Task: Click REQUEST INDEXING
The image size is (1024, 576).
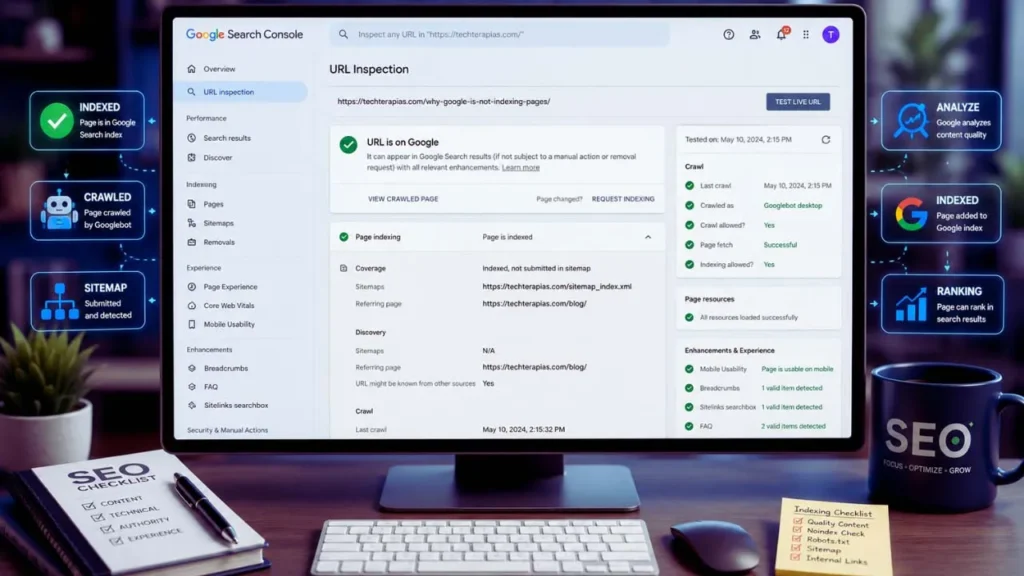Action: pyautogui.click(x=623, y=199)
